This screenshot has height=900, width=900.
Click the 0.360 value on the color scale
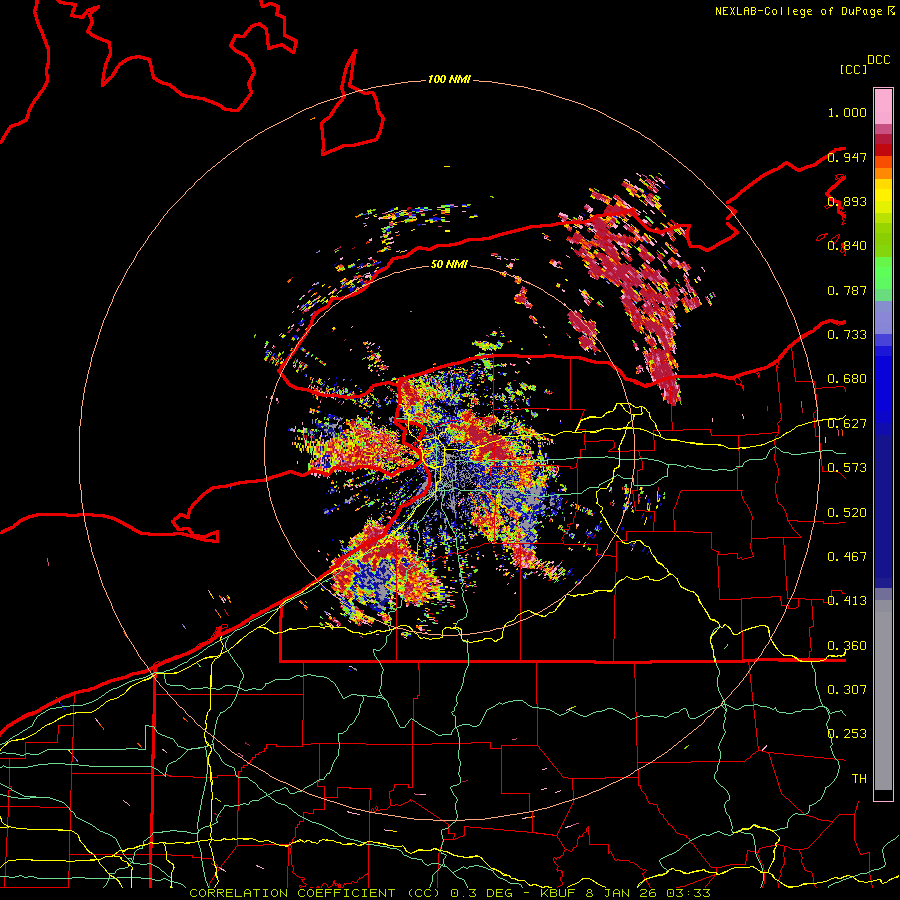(847, 645)
